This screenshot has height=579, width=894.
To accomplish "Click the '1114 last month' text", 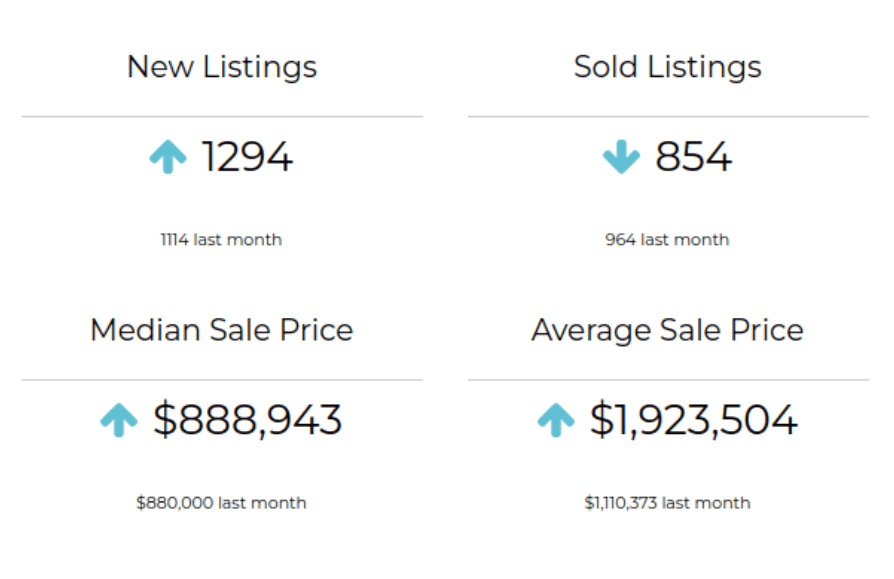I will [x=221, y=240].
